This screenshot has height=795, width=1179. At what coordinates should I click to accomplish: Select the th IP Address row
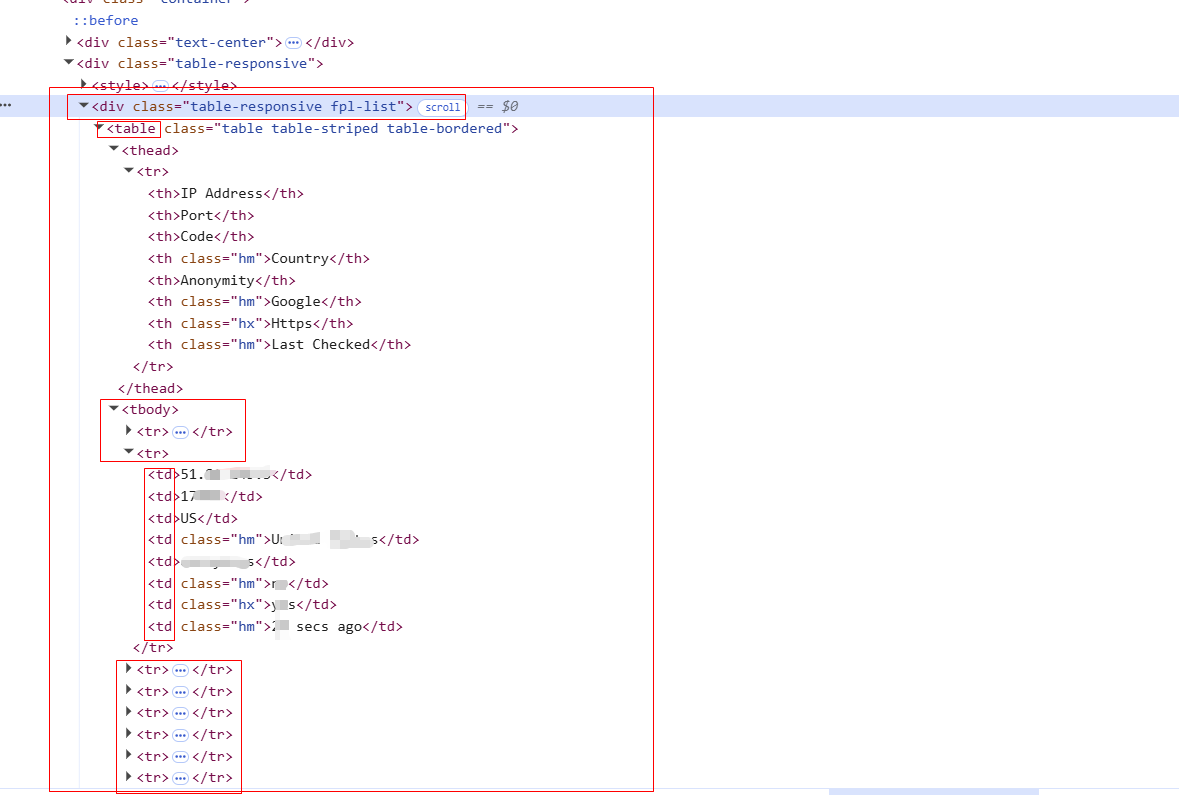pyautogui.click(x=226, y=193)
